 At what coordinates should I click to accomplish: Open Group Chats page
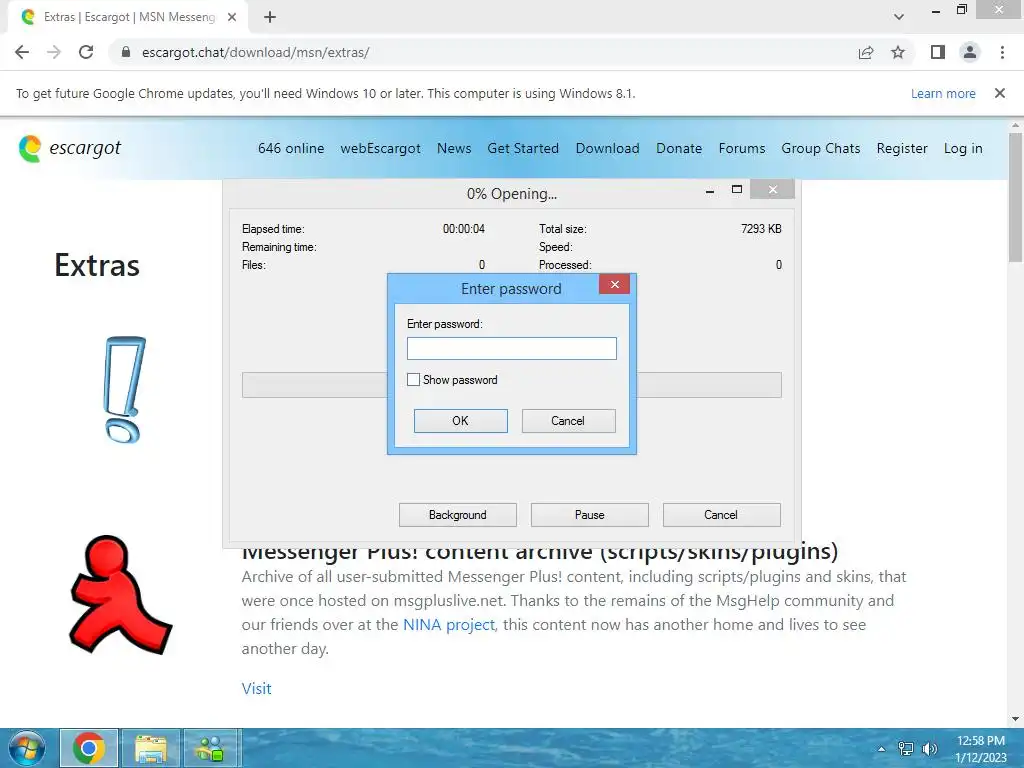(x=821, y=148)
